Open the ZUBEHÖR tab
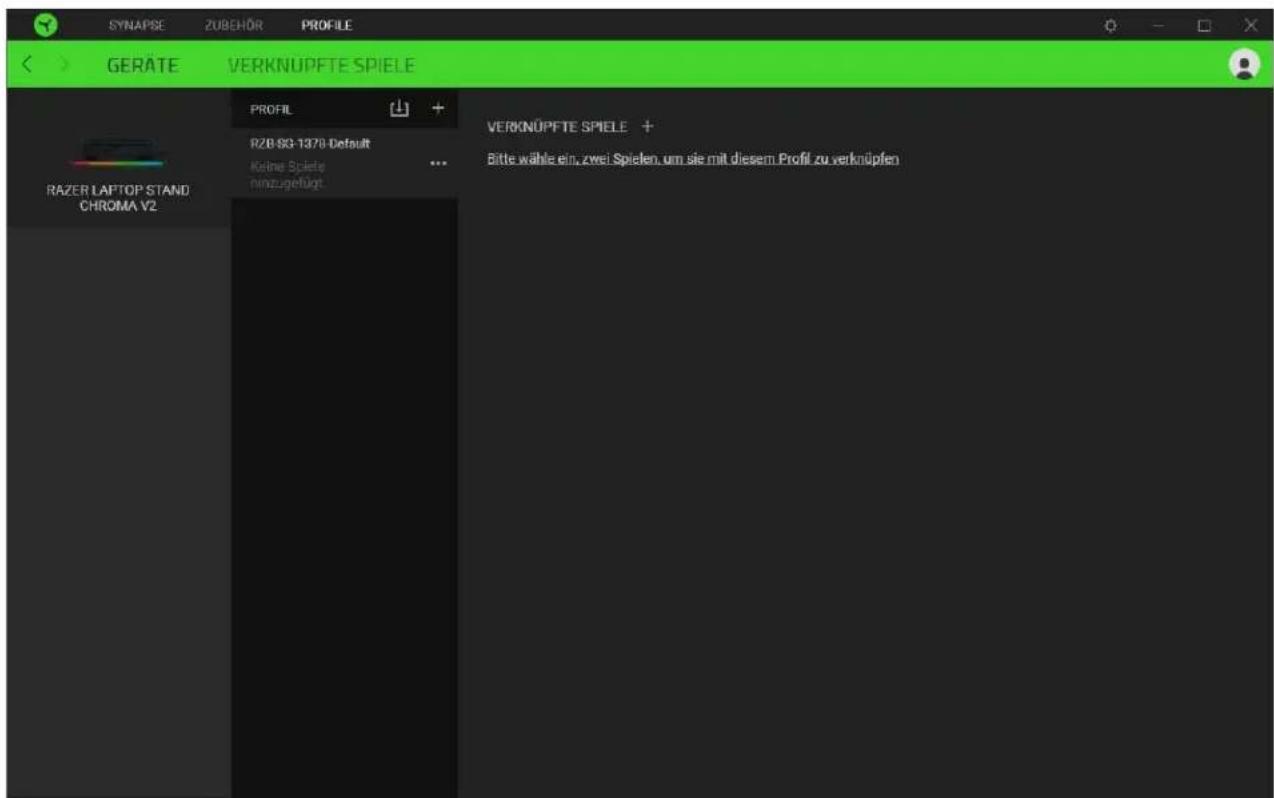The image size is (1274, 798). click(233, 23)
